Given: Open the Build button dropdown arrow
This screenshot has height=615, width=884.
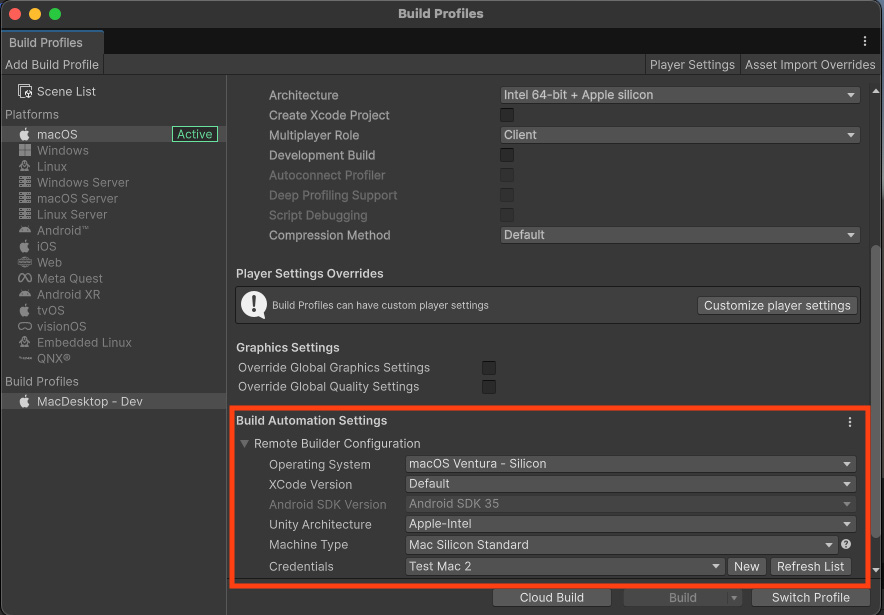Looking at the screenshot, I should click(733, 598).
